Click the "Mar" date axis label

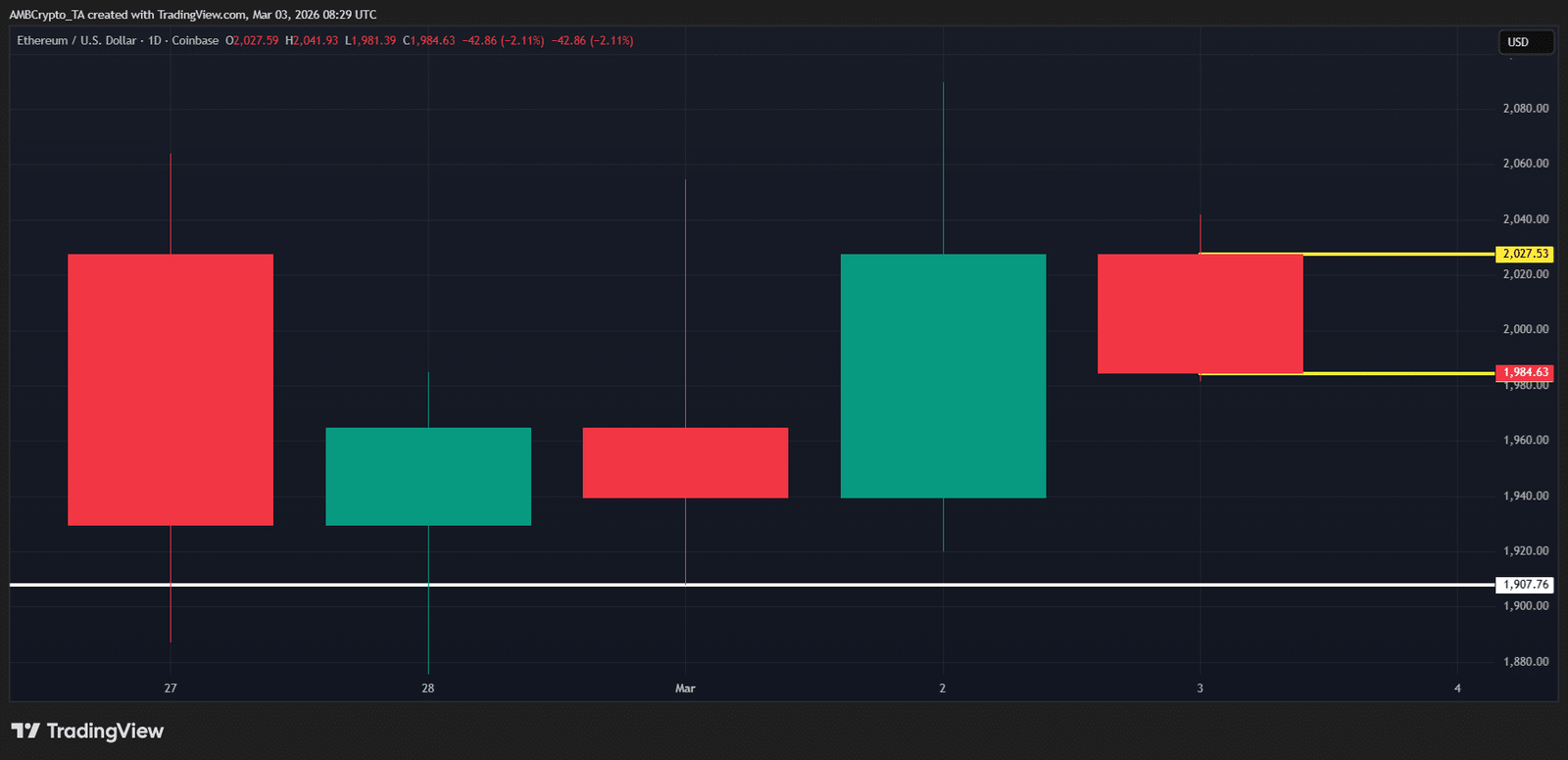pyautogui.click(x=685, y=689)
